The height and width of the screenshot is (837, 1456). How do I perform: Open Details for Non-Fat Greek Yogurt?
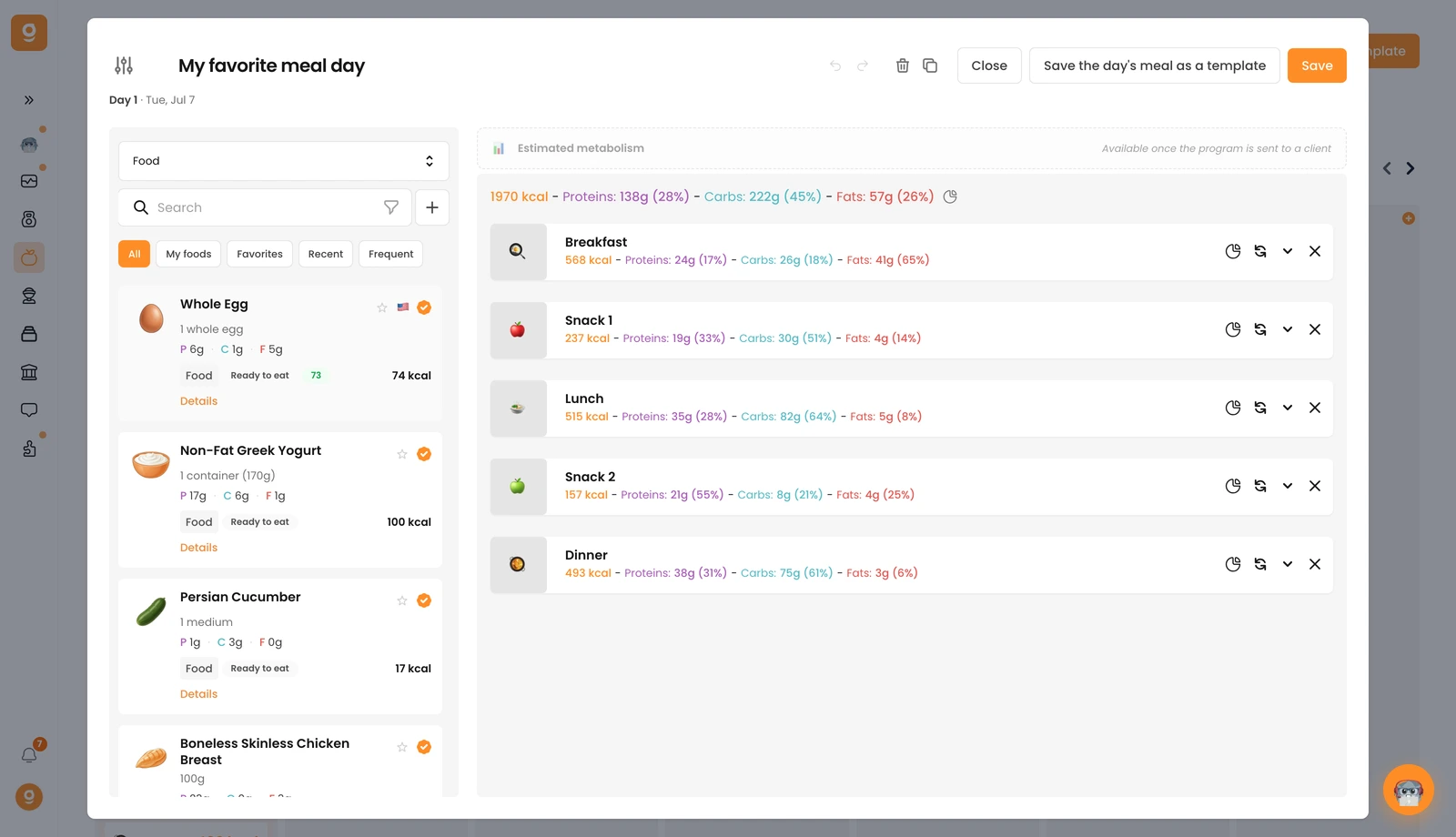[198, 548]
